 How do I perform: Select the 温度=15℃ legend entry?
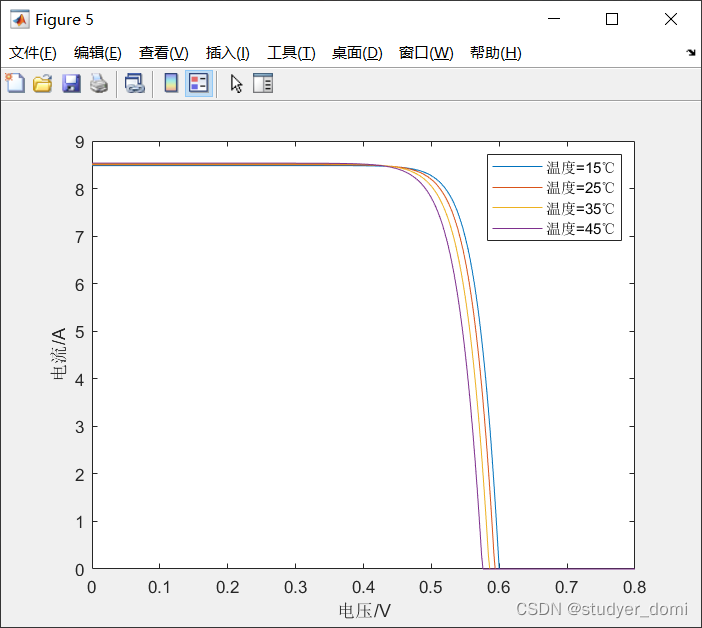coord(554,167)
